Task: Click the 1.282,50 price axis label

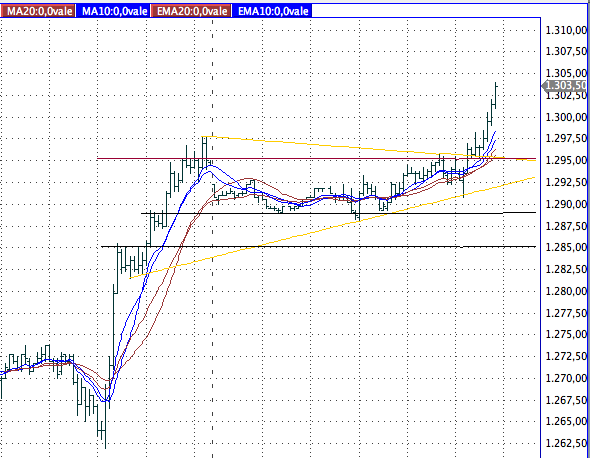Action: pyautogui.click(x=566, y=269)
